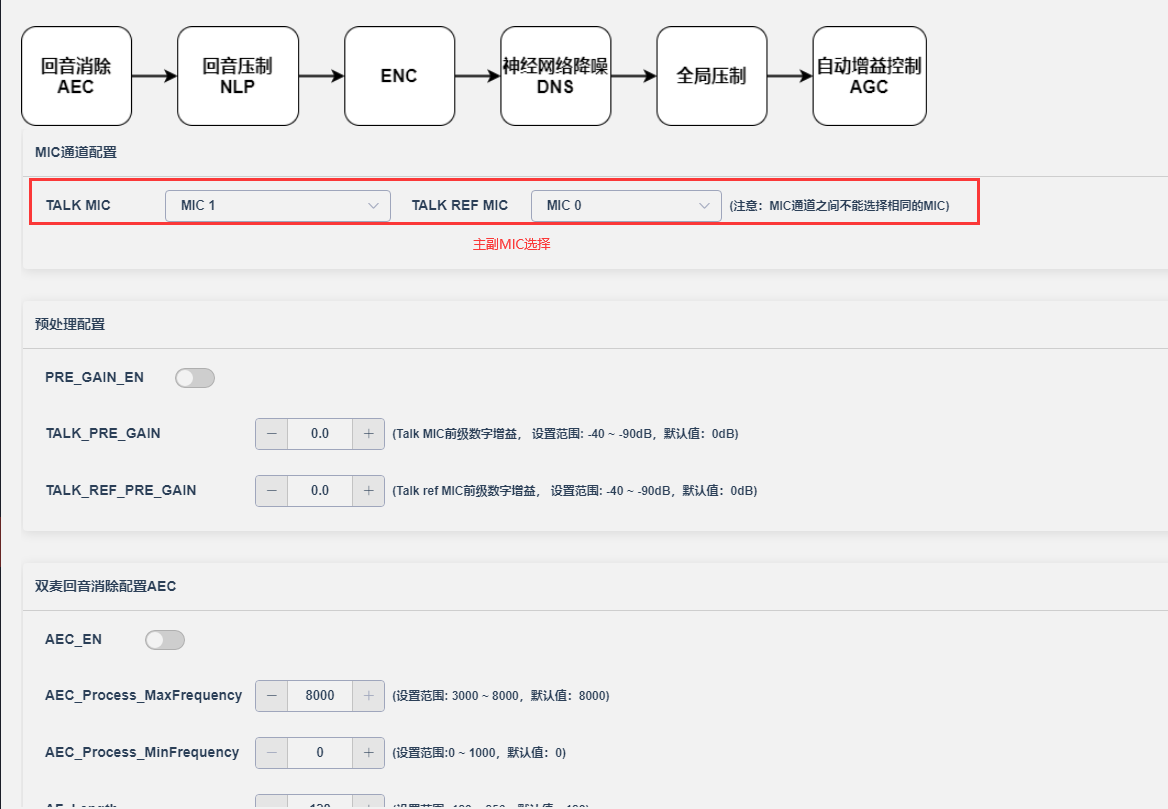The width and height of the screenshot is (1168, 809).
Task: Click minus icon for TALK_PRE_GAIN
Action: [272, 434]
